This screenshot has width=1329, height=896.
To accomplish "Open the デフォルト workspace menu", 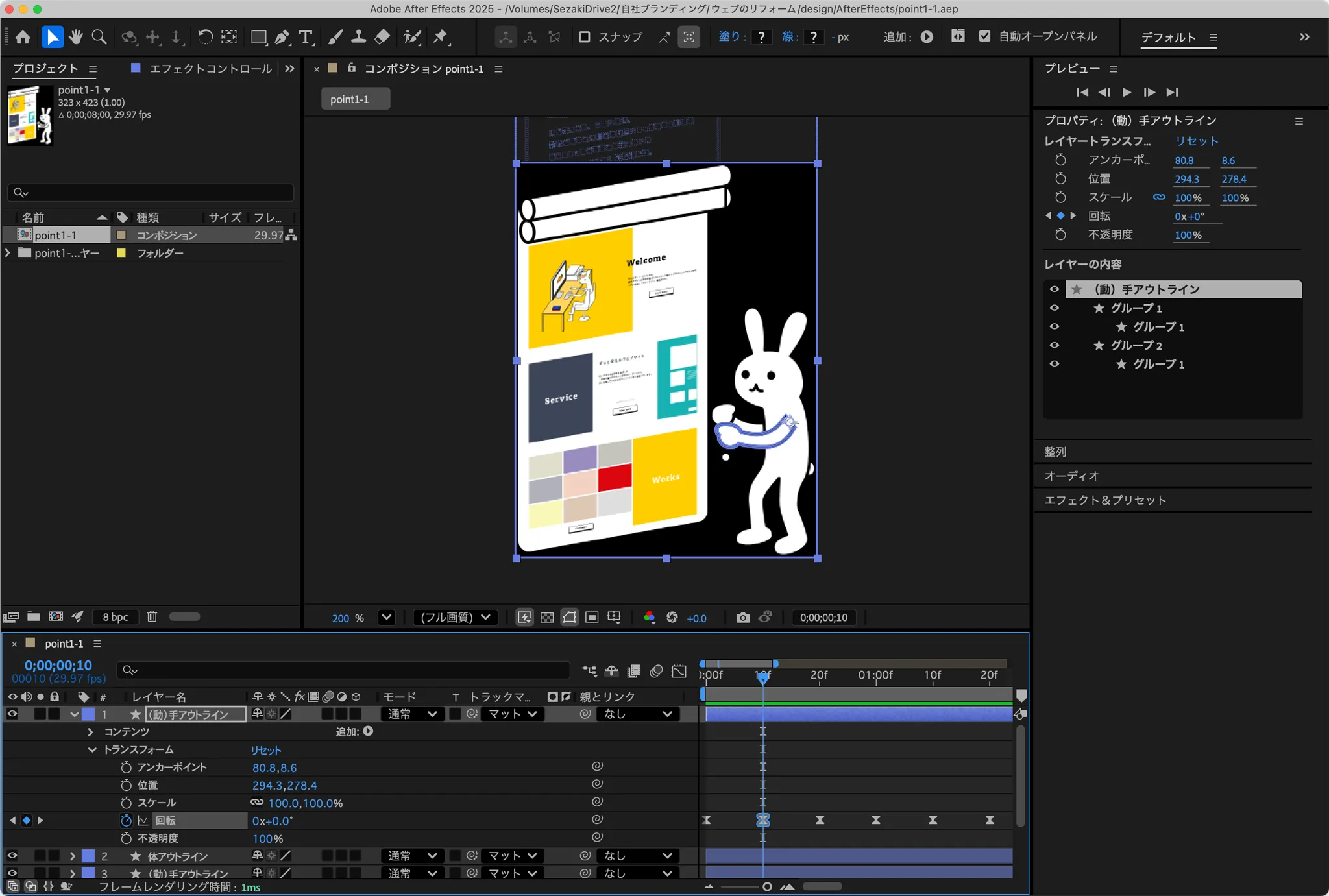I will 1213,37.
